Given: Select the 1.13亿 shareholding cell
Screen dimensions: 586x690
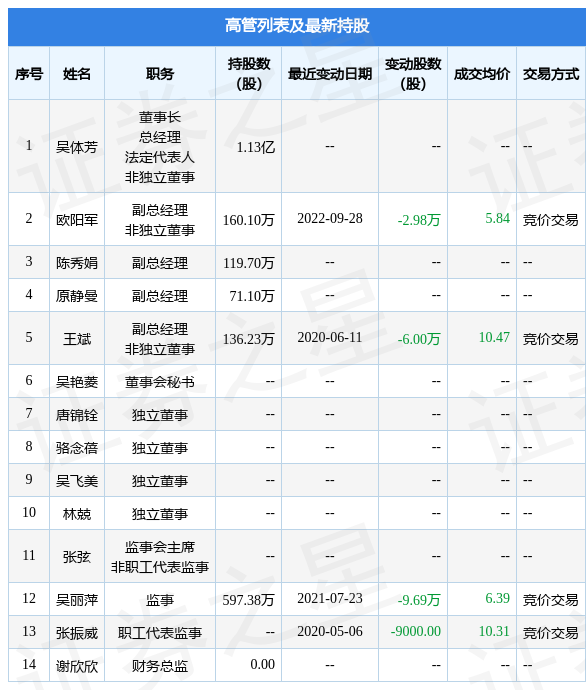Looking at the screenshot, I should (256, 147).
